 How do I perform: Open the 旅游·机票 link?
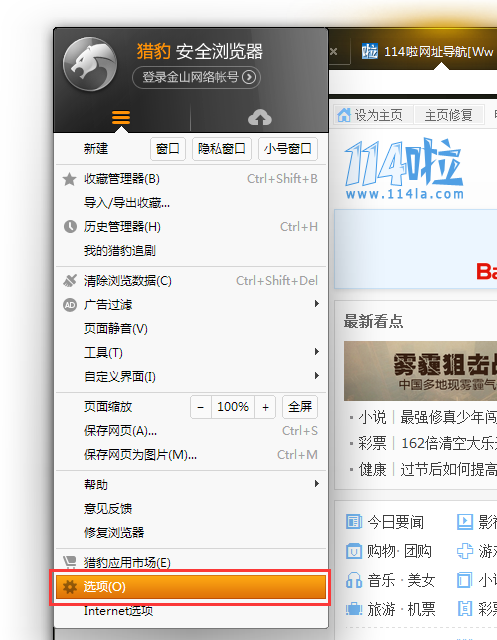[401, 609]
